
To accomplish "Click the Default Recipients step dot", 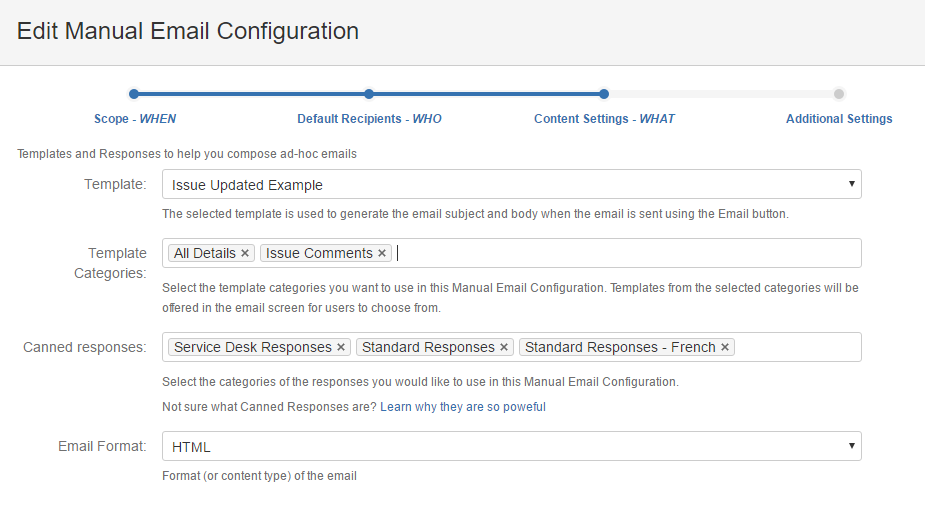I will [x=369, y=94].
